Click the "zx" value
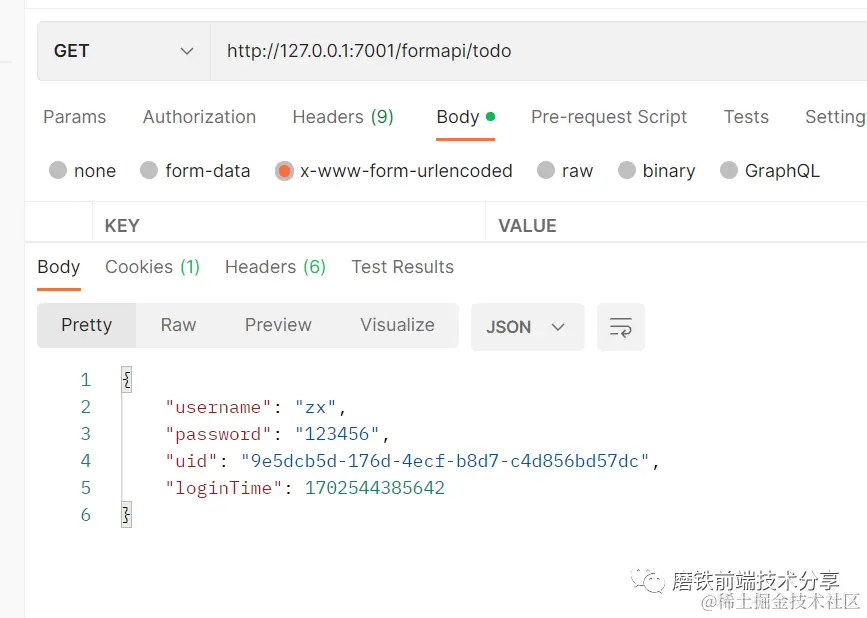867x618 pixels. 315,407
